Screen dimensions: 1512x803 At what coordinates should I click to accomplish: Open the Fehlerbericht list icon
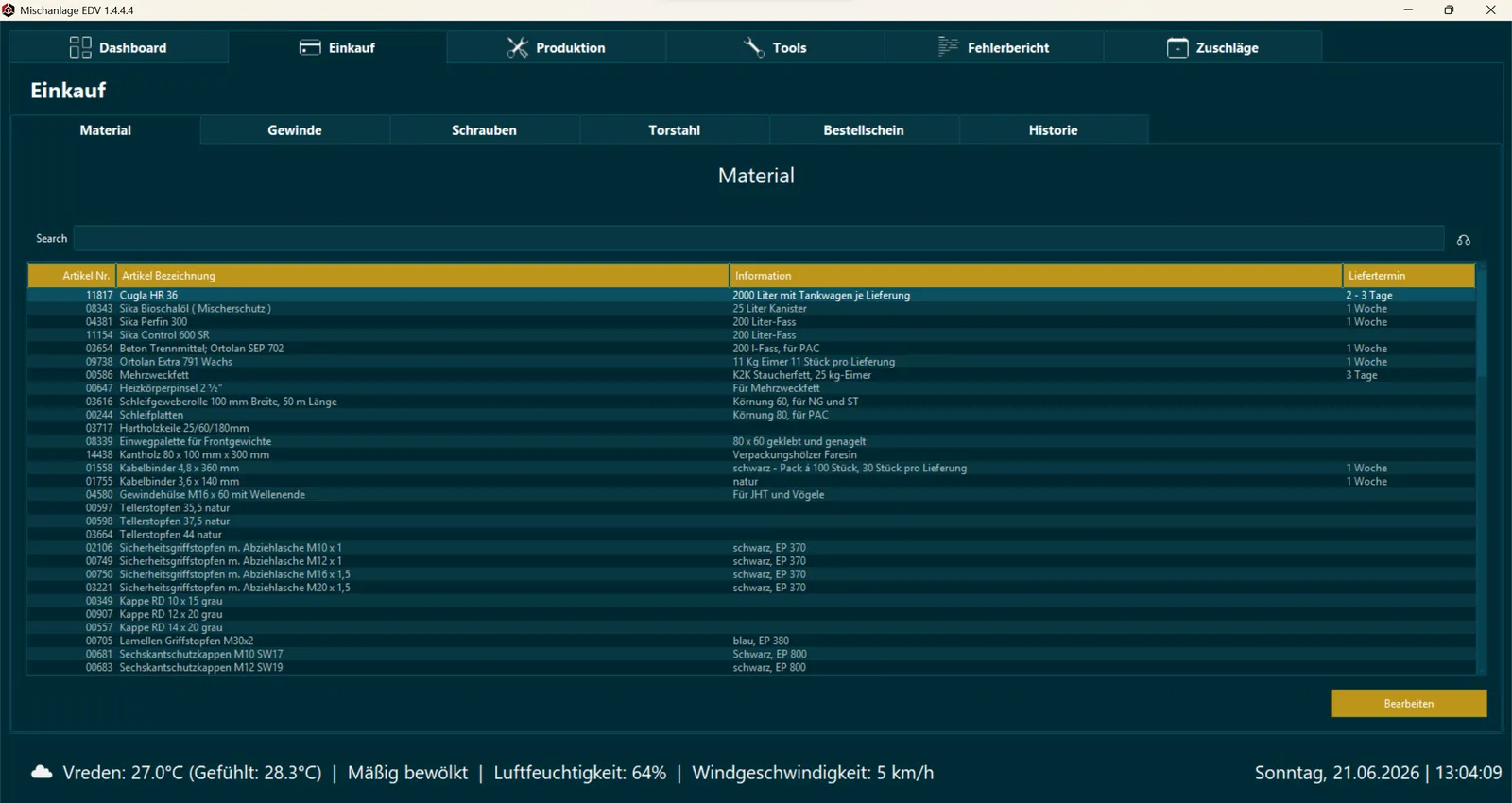pyautogui.click(x=948, y=47)
